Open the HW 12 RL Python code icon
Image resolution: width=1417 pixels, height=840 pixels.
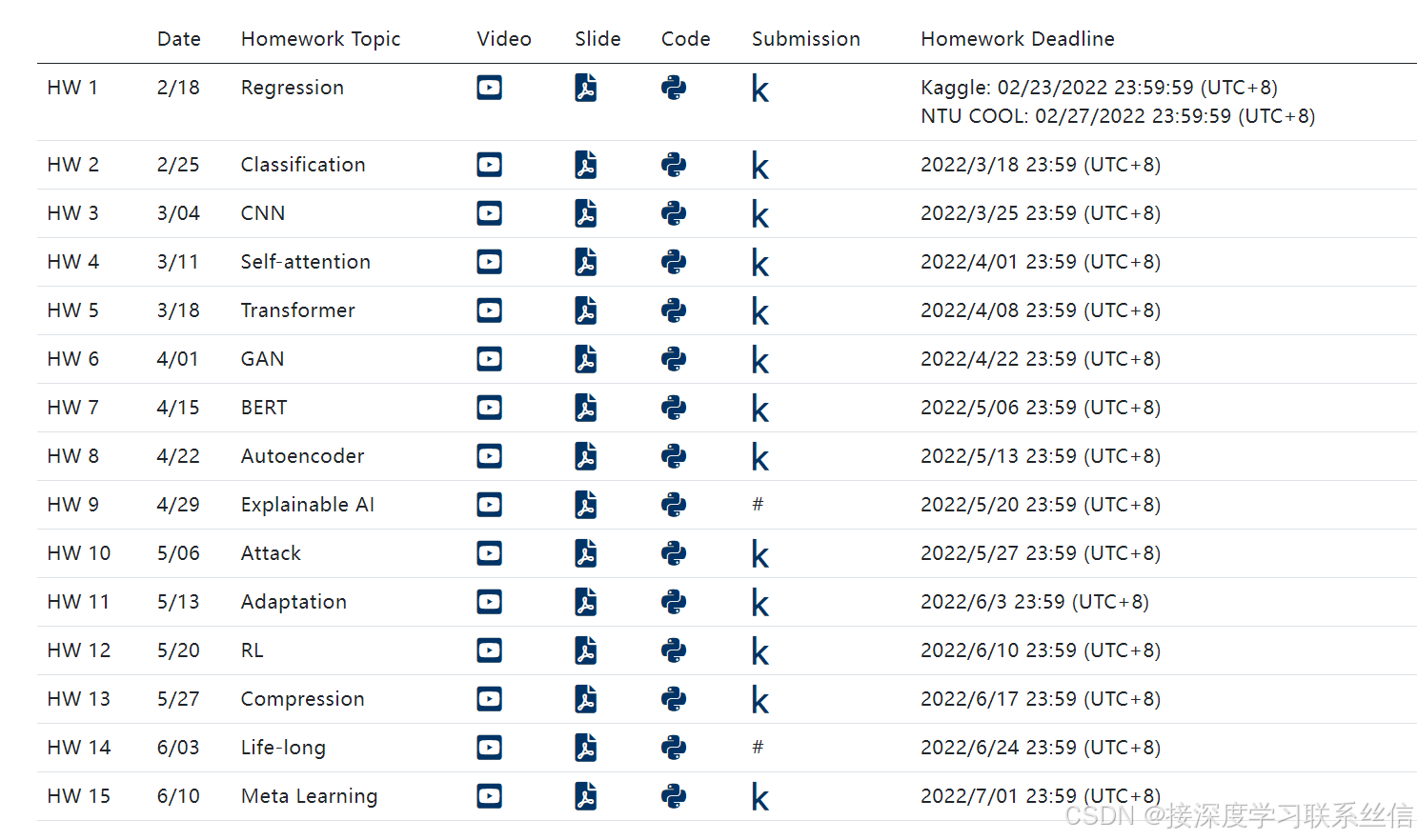[674, 650]
